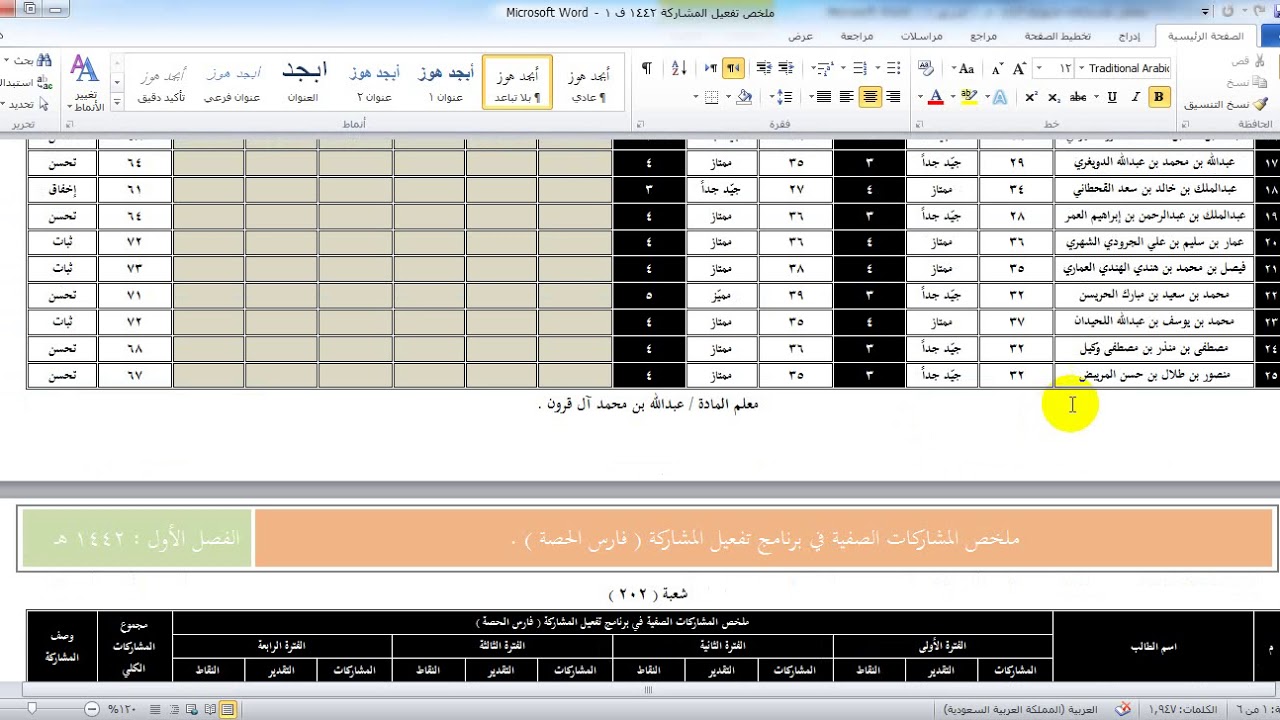Viewport: 1280px width, 720px height.
Task: Click the Shading paint bucket icon
Action: click(743, 97)
